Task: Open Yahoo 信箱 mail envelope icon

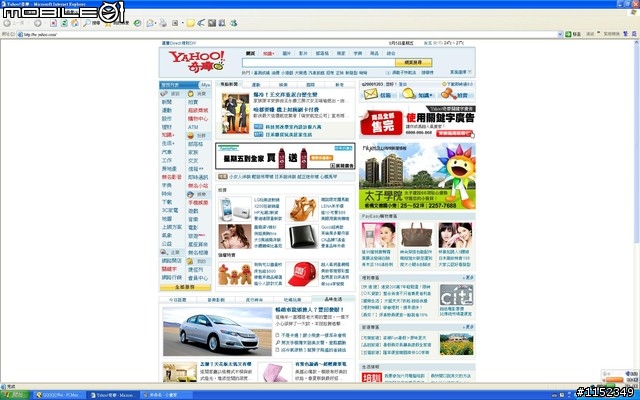Action: pyautogui.click(x=370, y=94)
